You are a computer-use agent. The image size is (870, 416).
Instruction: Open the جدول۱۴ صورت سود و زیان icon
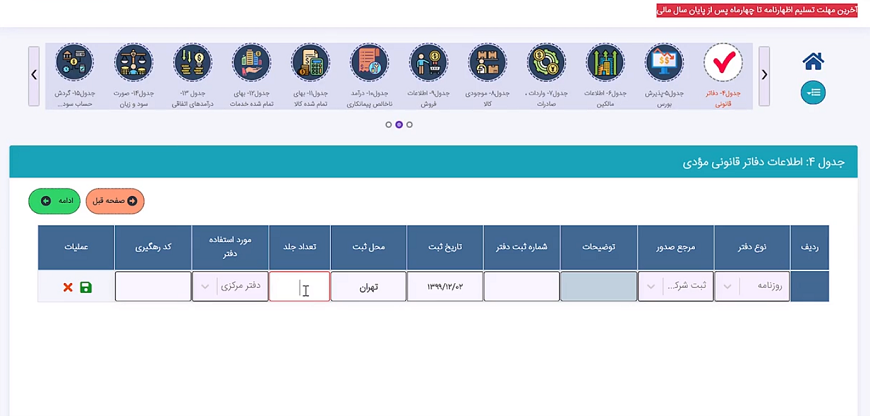click(134, 63)
